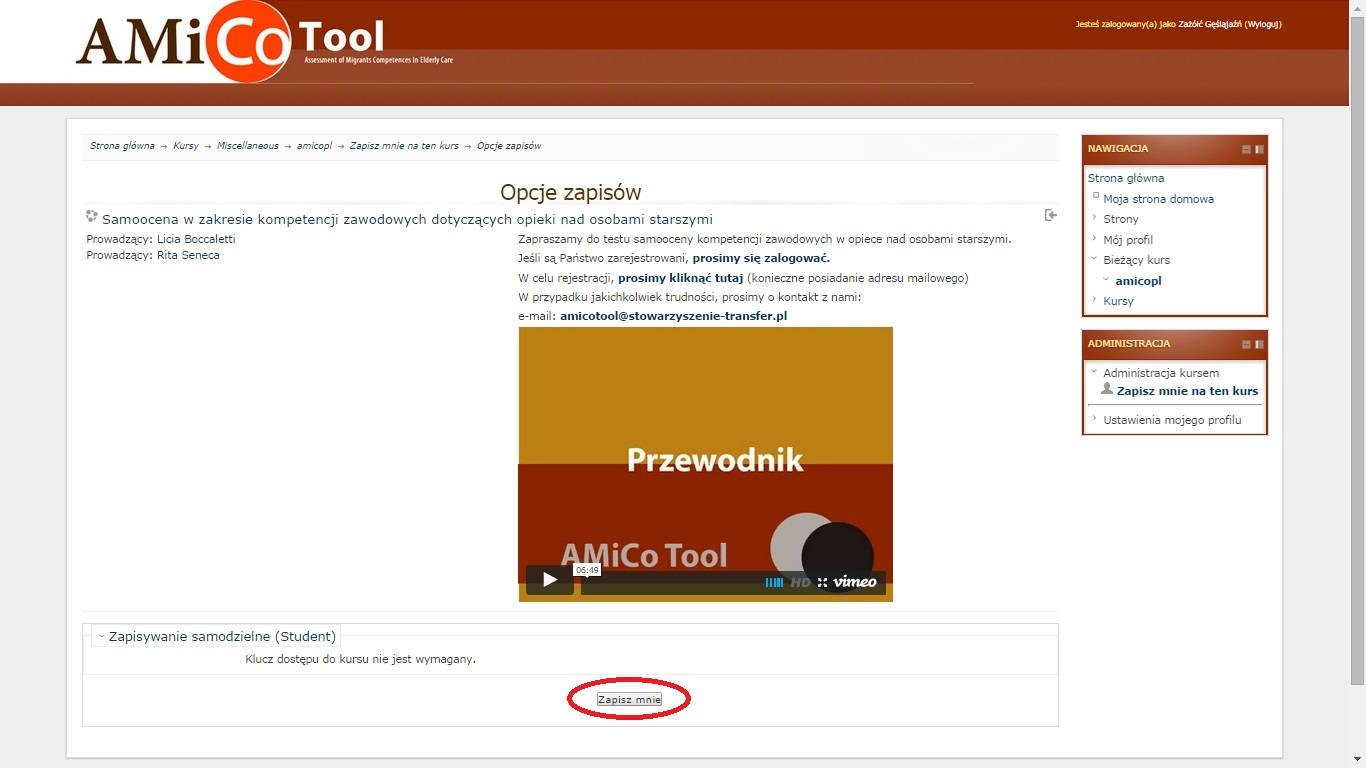
Task: Hide the Administracja block
Action: 1246,344
